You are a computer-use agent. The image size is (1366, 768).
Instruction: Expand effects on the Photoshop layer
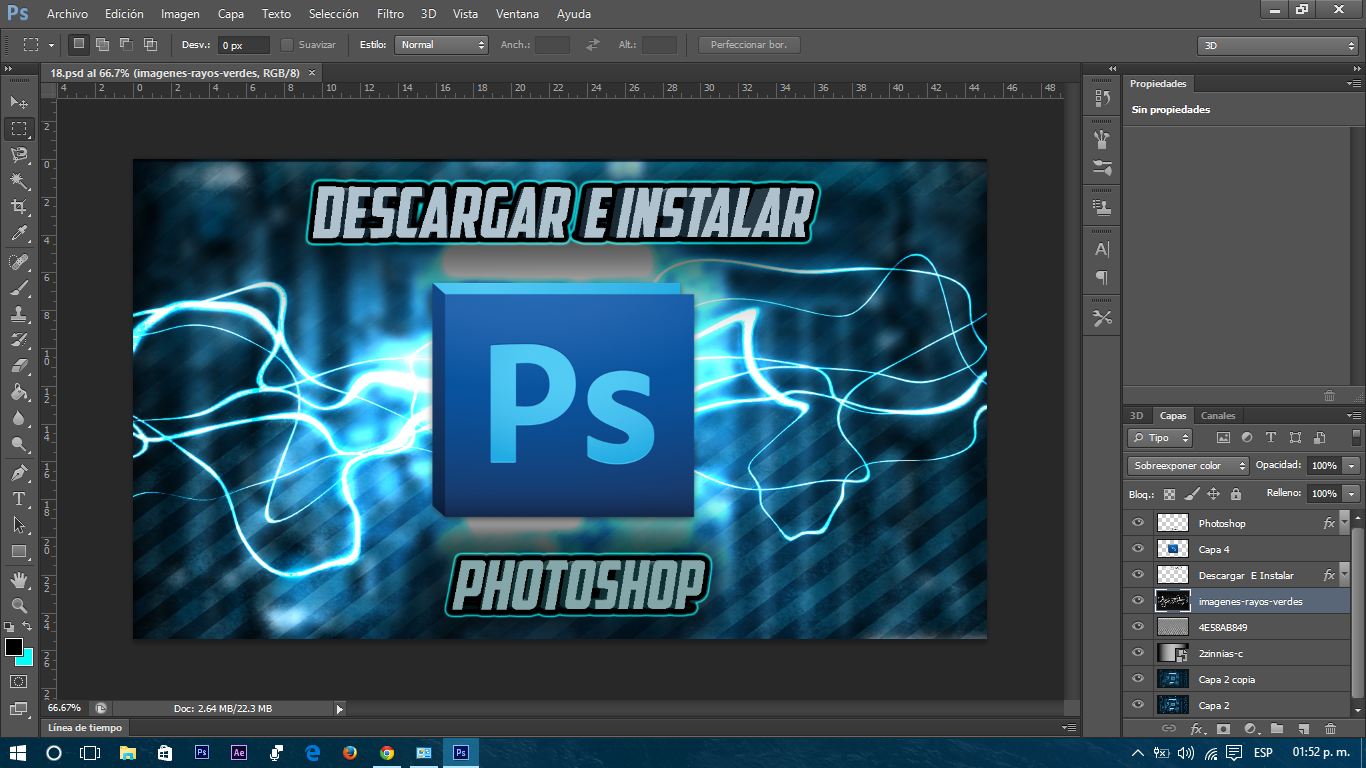[x=1344, y=521]
